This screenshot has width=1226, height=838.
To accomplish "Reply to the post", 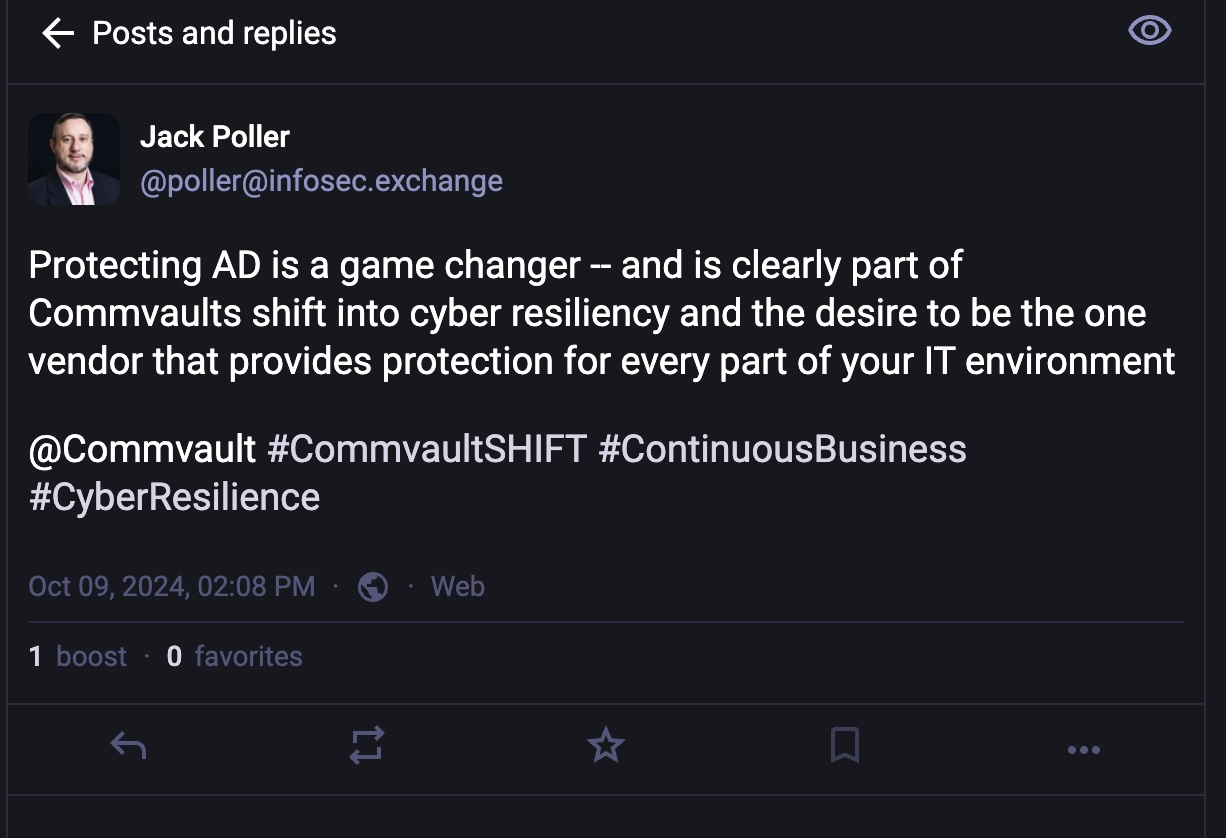I will (x=128, y=745).
